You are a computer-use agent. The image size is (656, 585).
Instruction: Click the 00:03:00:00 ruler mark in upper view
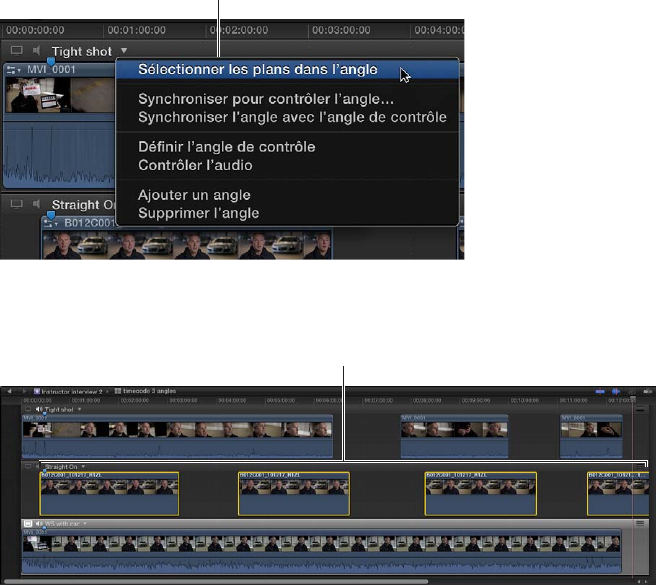pyautogui.click(x=341, y=30)
